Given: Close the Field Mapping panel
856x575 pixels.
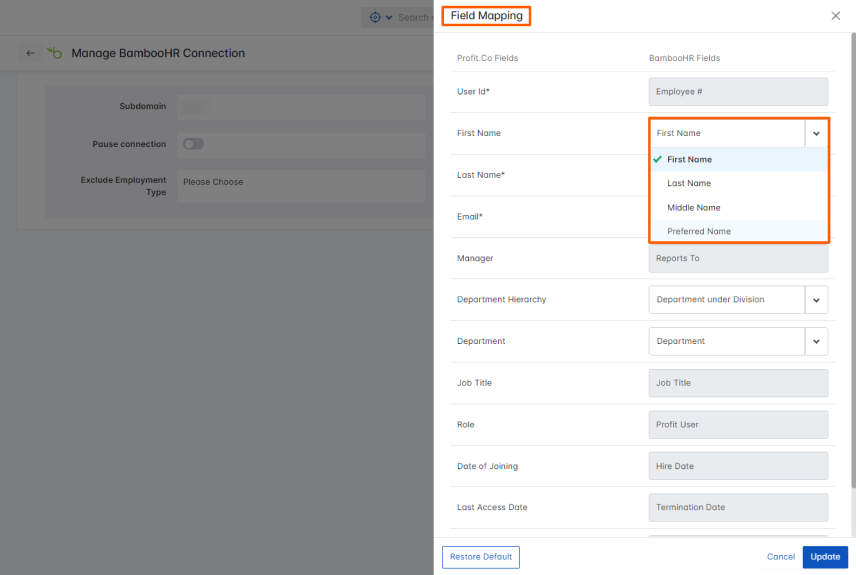Looking at the screenshot, I should (x=835, y=16).
